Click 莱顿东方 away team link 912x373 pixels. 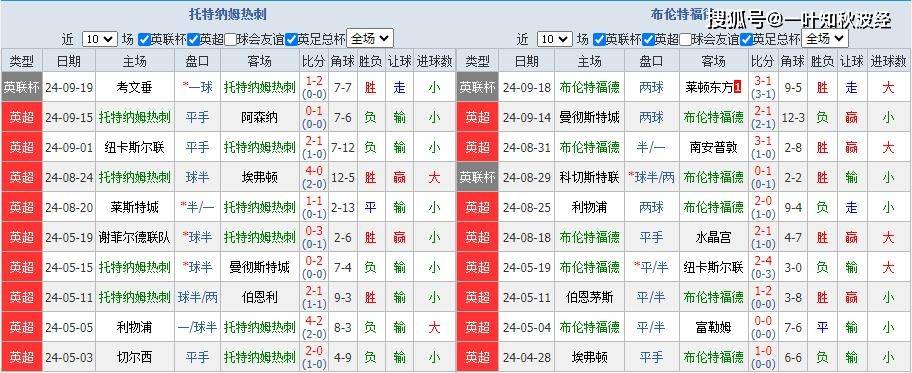coord(709,88)
